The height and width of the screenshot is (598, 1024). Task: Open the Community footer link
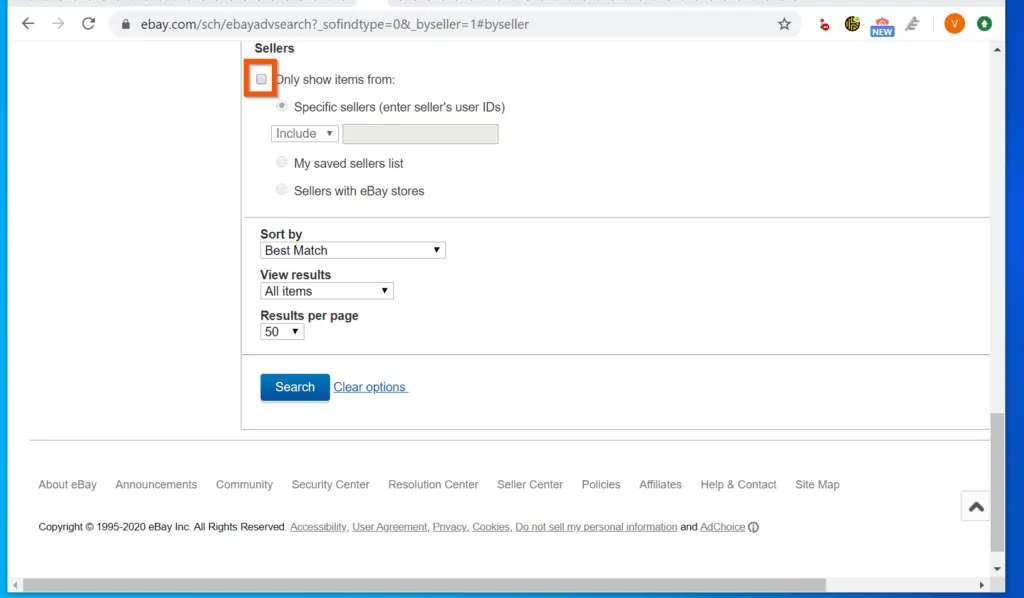tap(244, 484)
